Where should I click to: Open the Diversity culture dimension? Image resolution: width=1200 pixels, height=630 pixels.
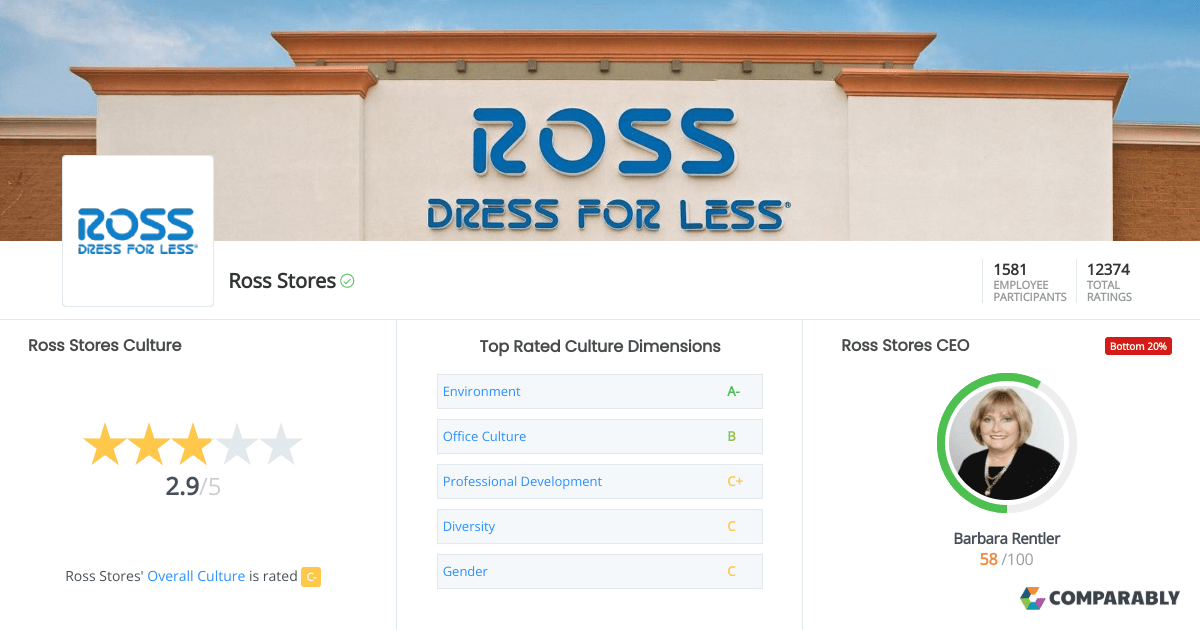click(x=600, y=526)
